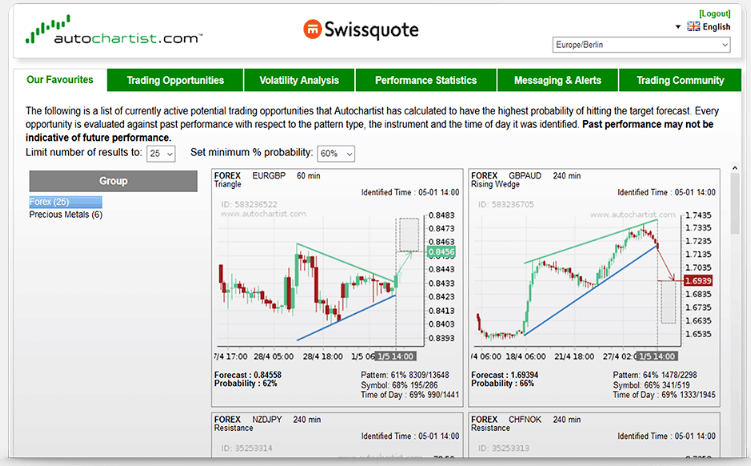Open Volatility Analysis tab
The height and width of the screenshot is (466, 751).
click(299, 80)
